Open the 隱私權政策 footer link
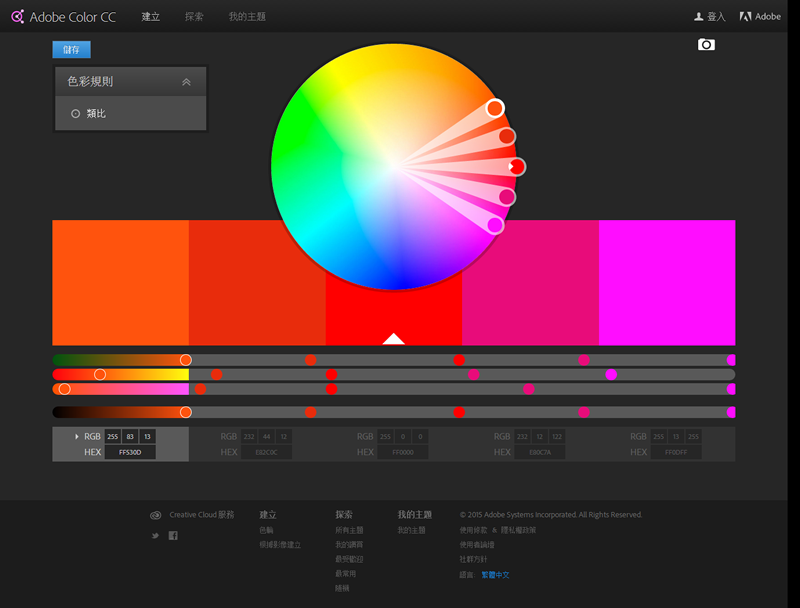The image size is (800, 608). [x=518, y=530]
